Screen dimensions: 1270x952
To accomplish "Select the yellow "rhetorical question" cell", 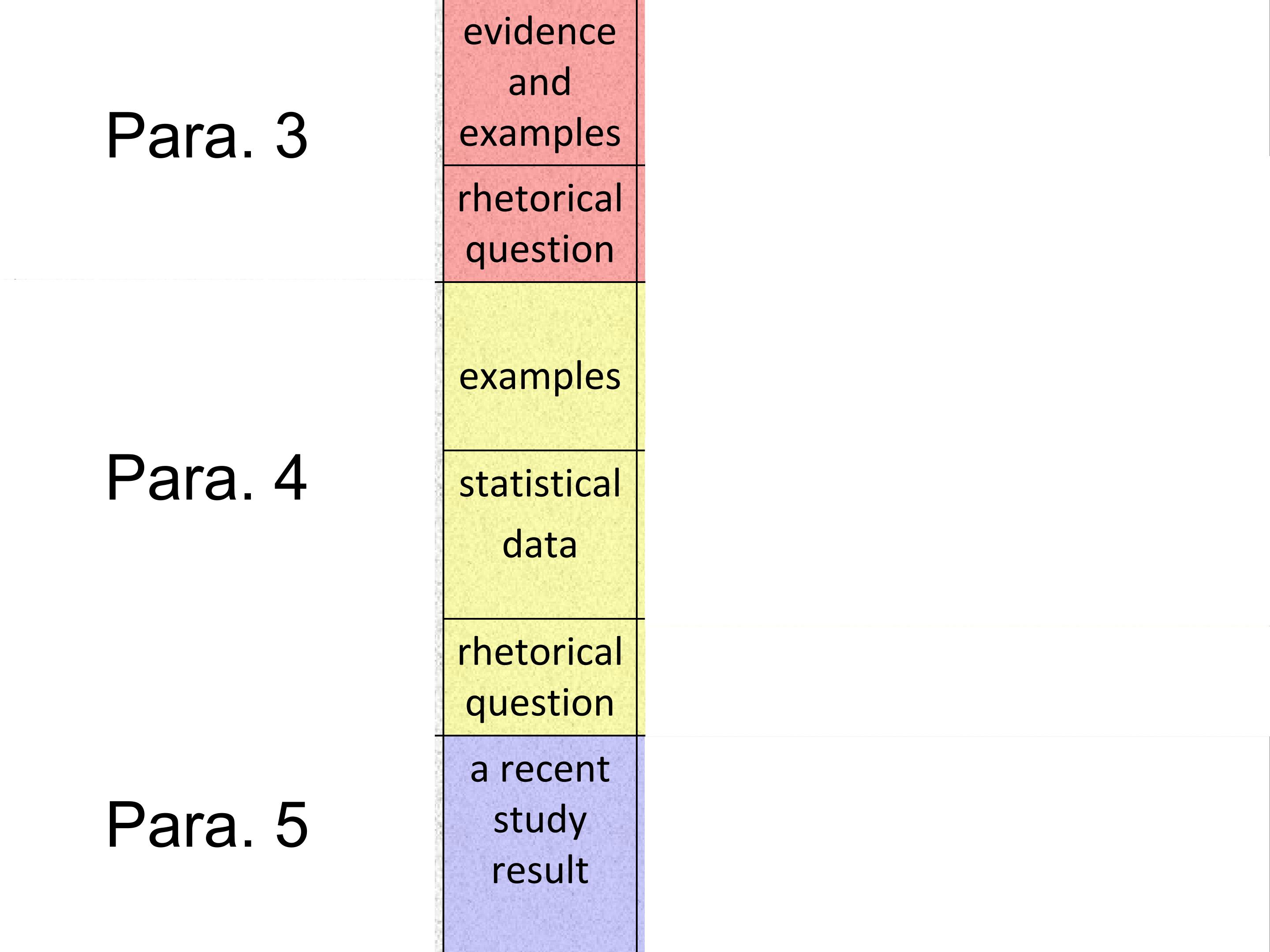I will (540, 677).
